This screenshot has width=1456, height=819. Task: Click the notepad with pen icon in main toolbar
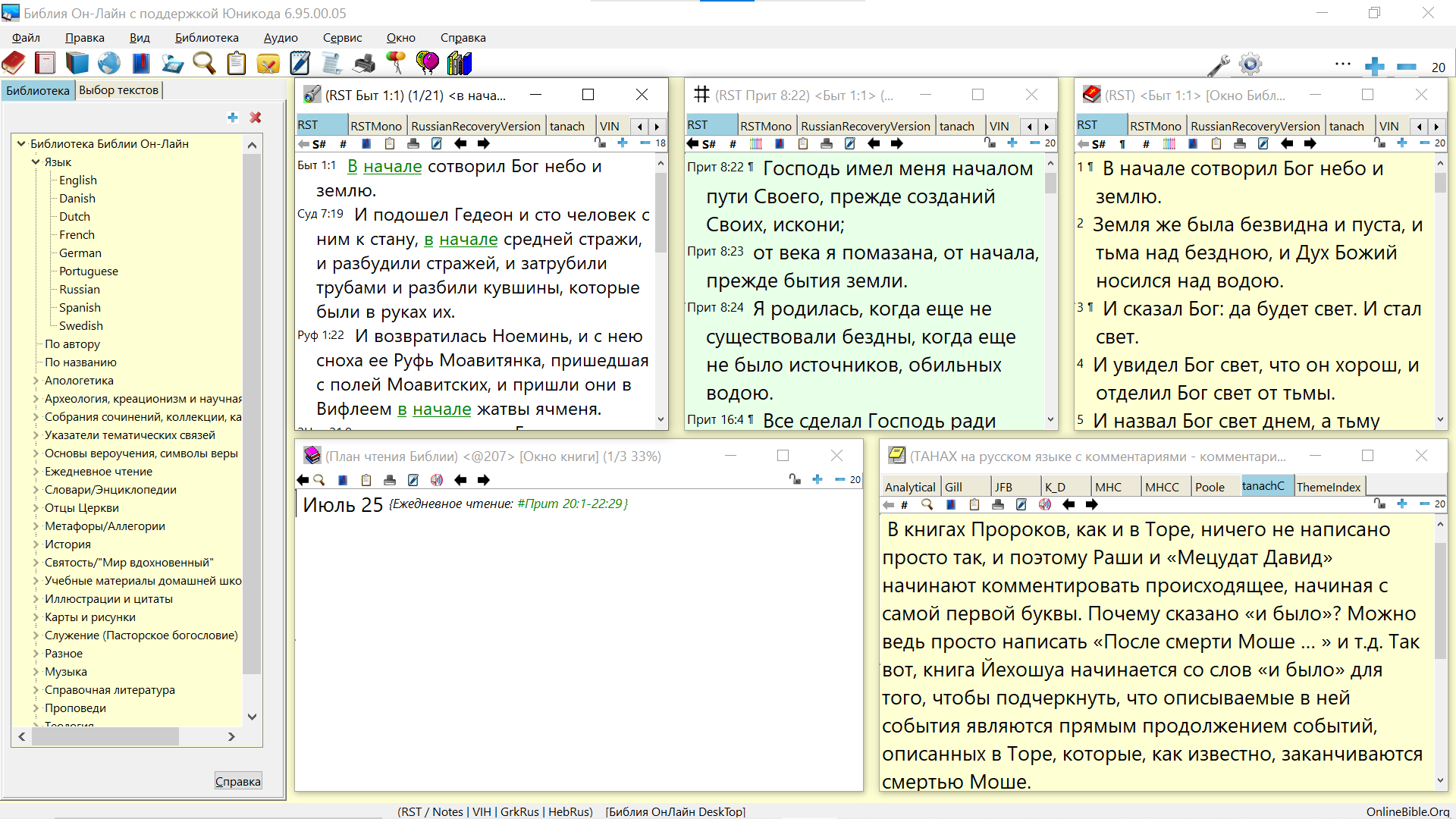click(300, 64)
